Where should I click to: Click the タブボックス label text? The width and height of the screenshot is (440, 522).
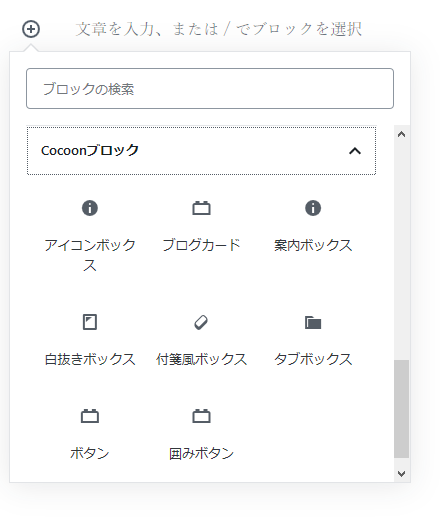point(313,359)
